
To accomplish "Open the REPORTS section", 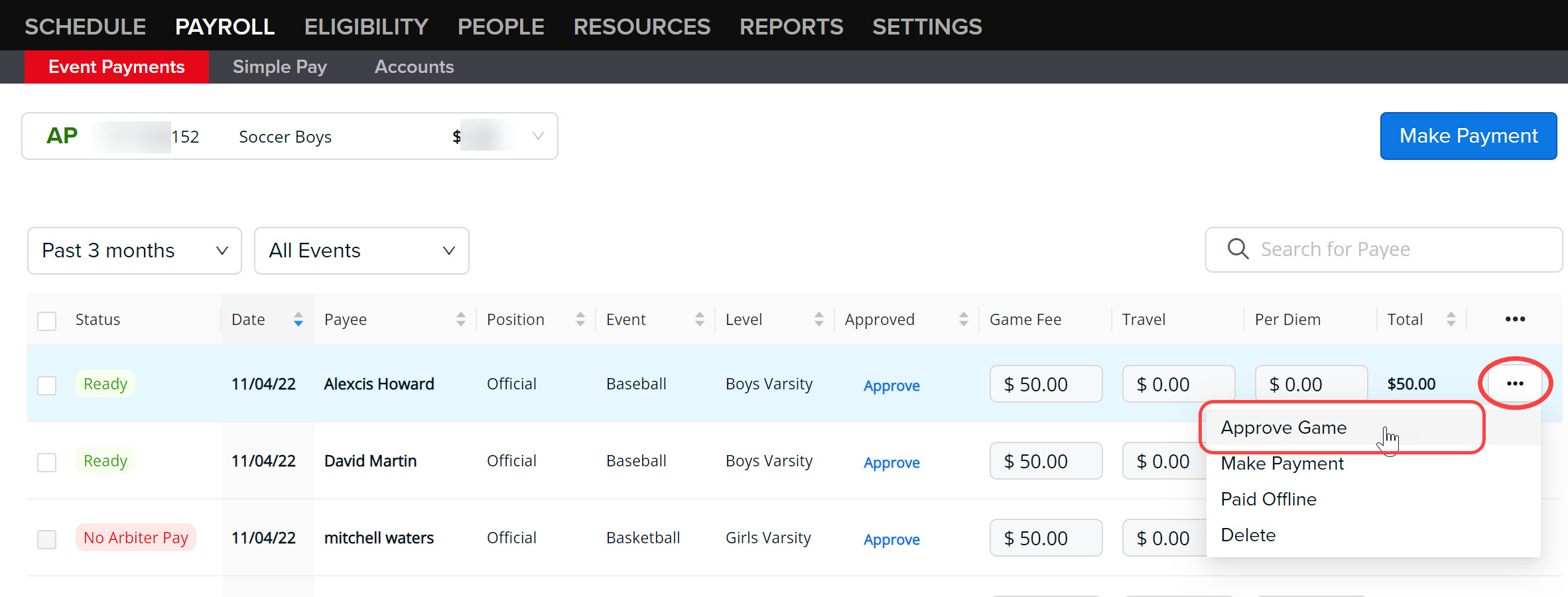I will pos(791,27).
